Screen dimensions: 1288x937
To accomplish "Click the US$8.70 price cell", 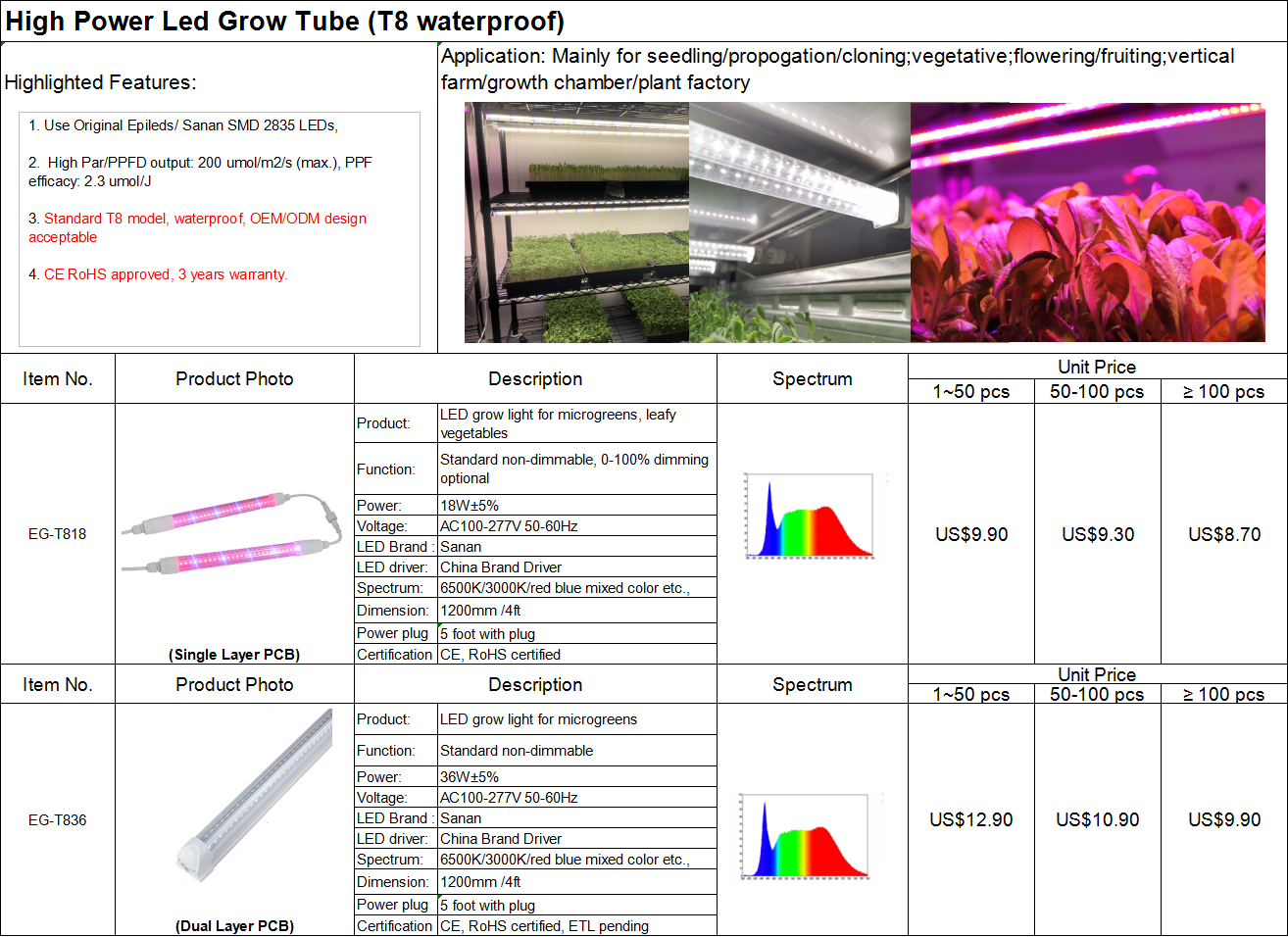I will [x=1224, y=534].
